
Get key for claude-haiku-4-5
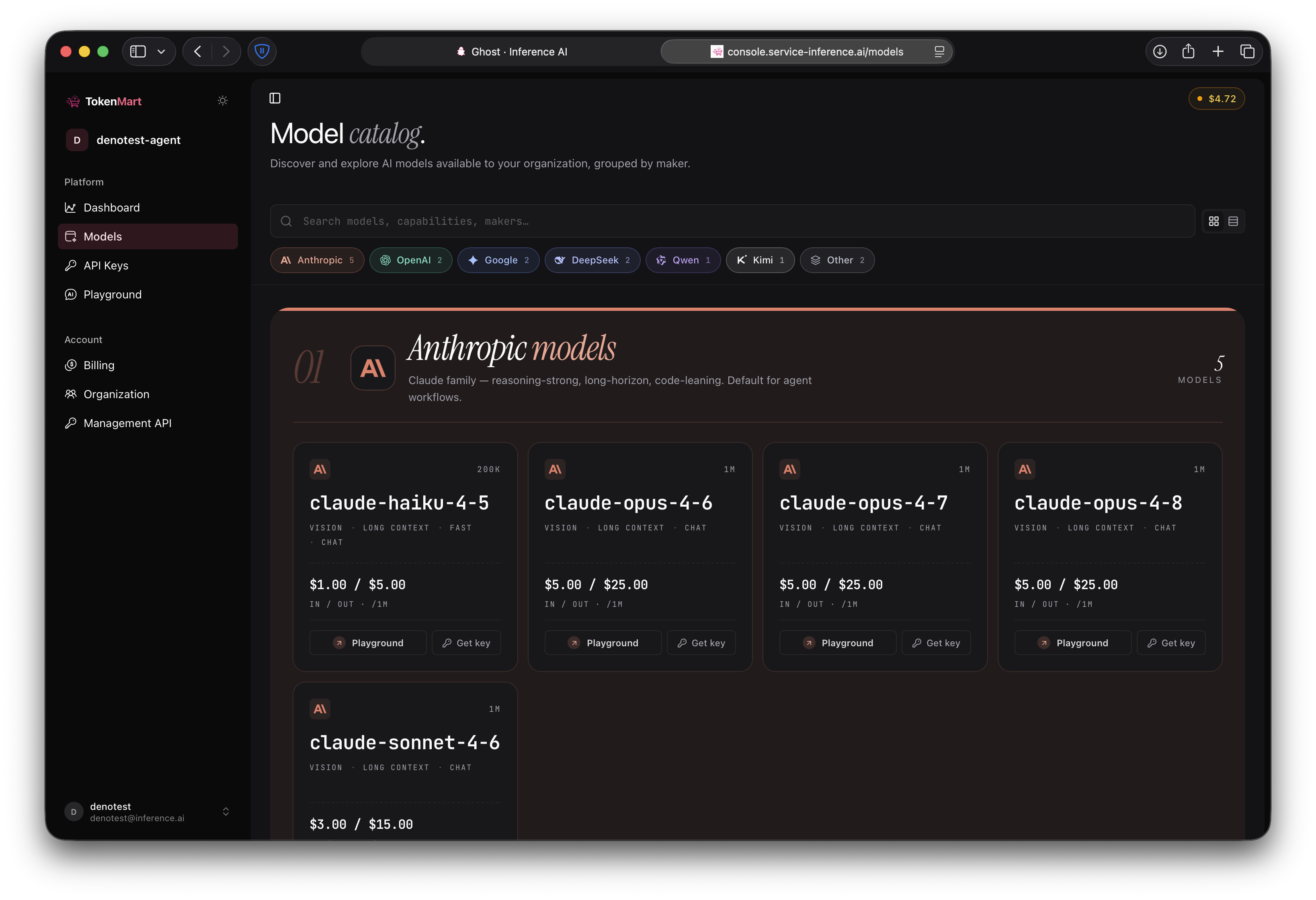467,643
